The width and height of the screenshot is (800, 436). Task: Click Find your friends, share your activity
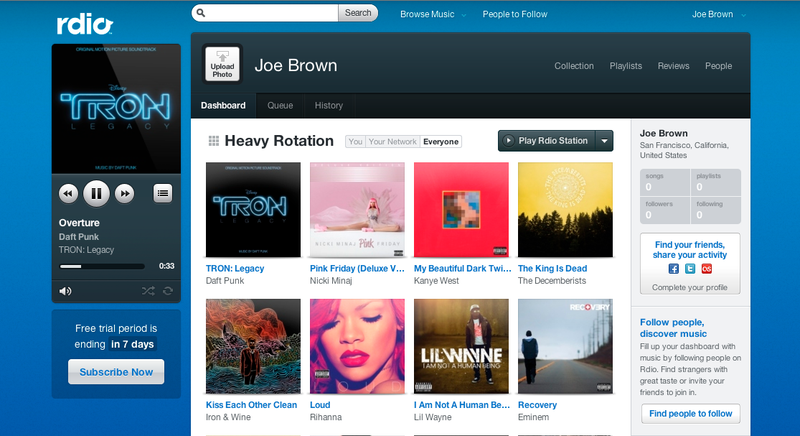coord(690,250)
